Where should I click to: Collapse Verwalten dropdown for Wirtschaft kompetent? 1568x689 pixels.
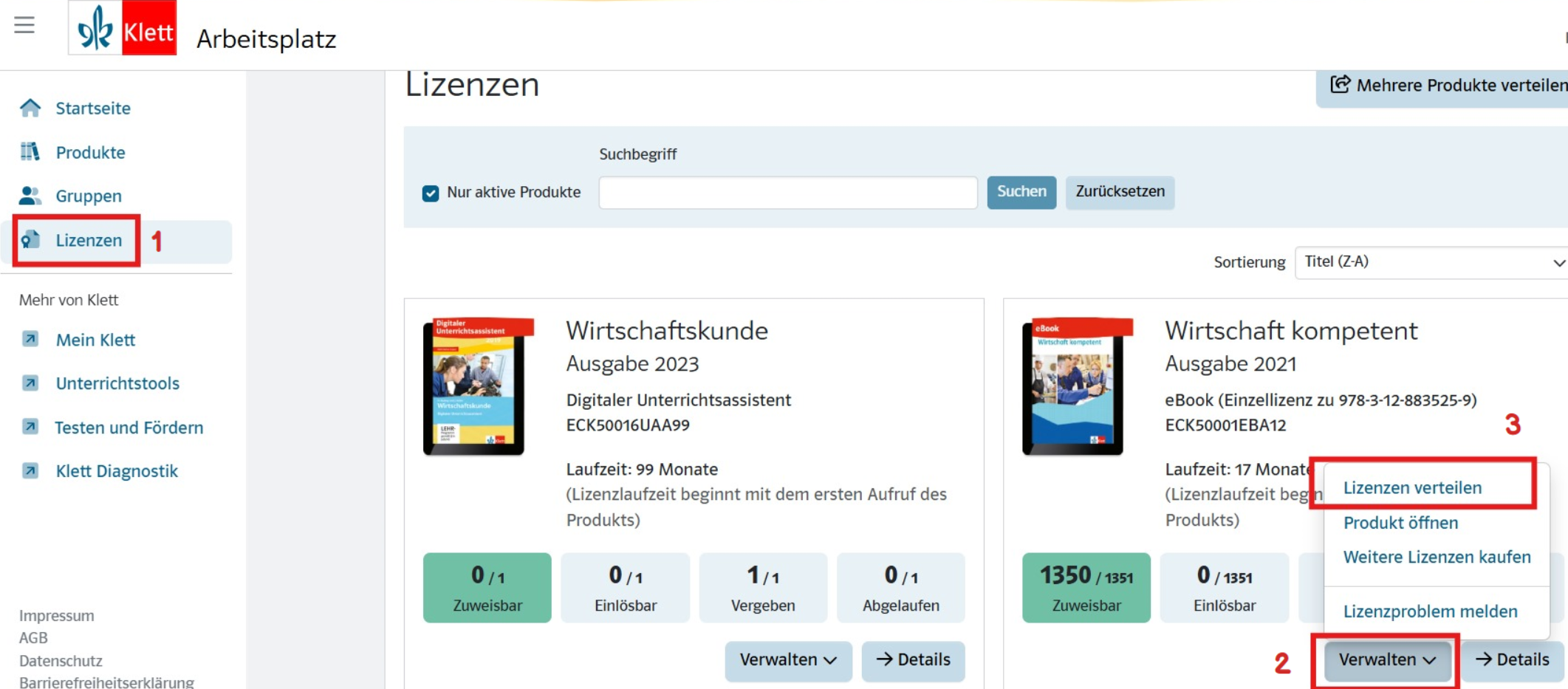click(1386, 659)
